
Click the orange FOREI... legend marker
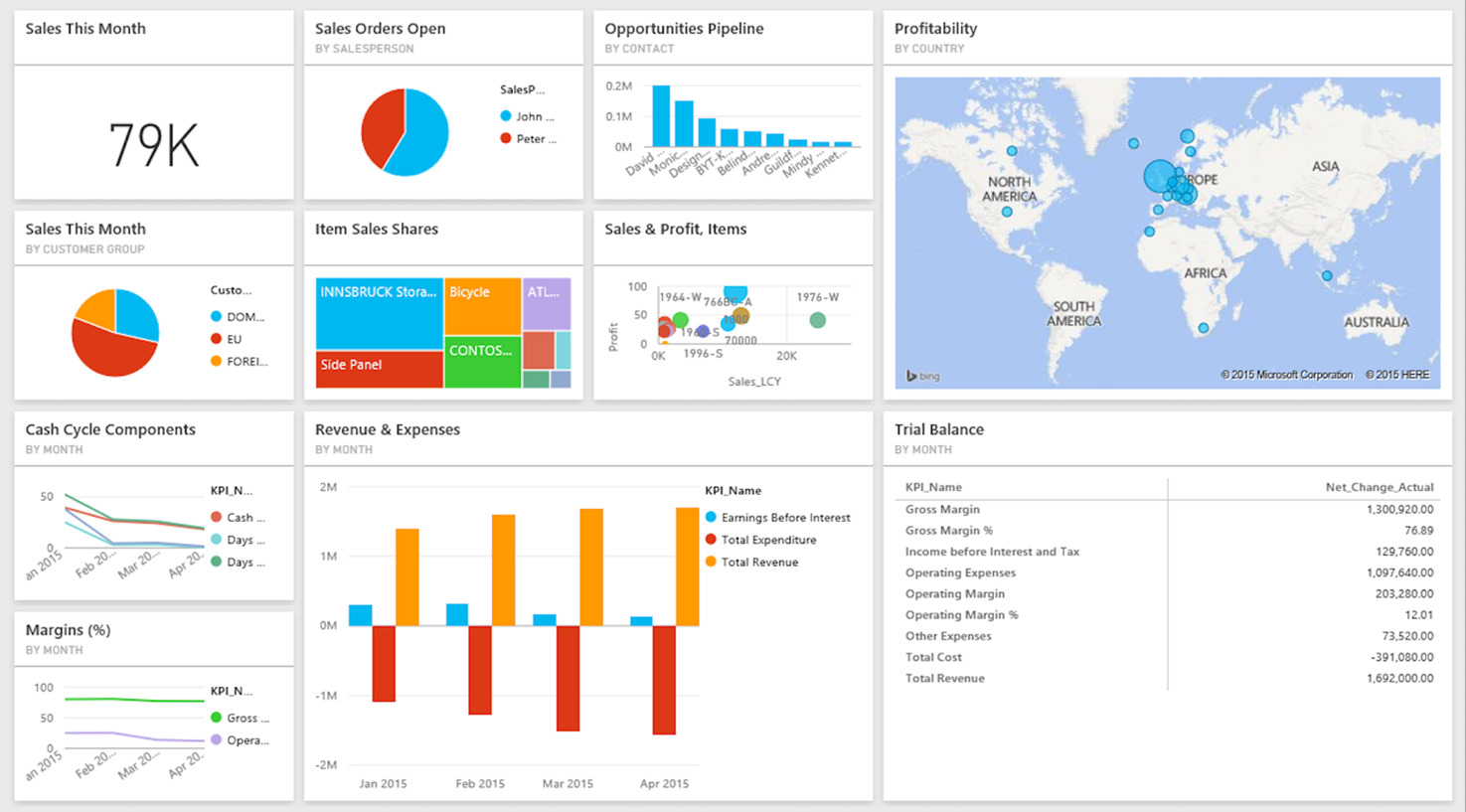[x=216, y=362]
